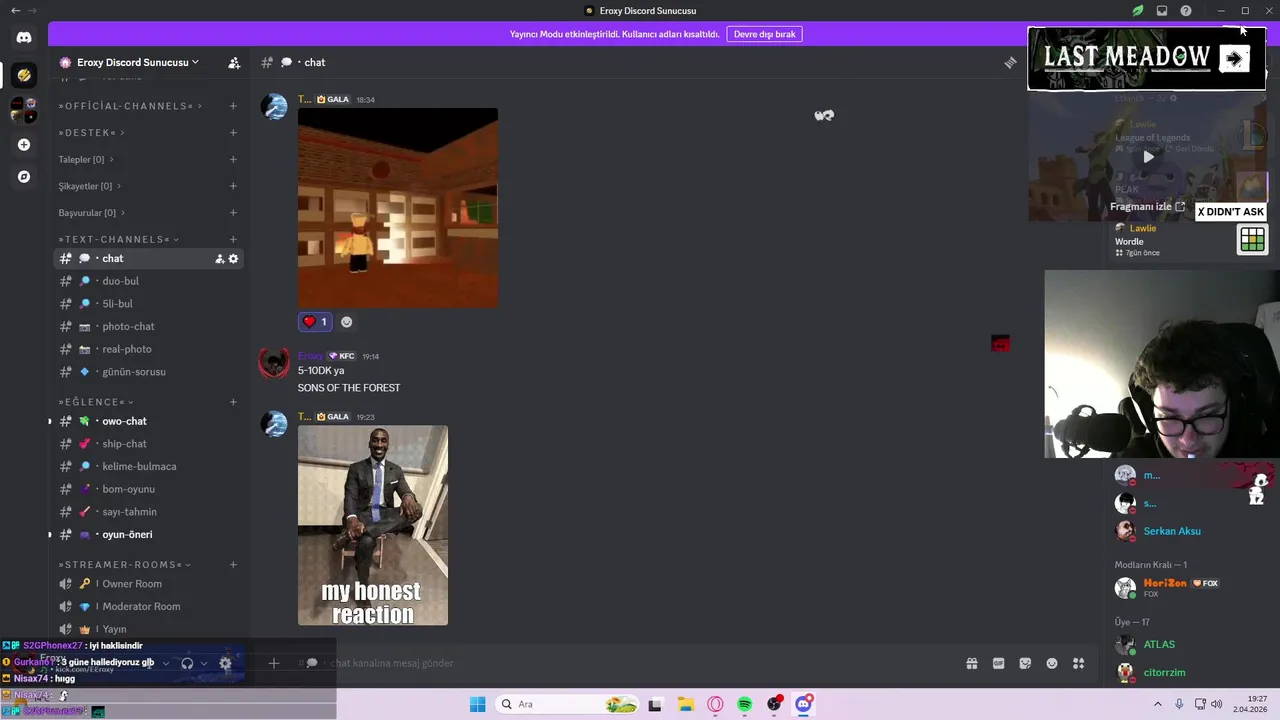Open the Discover servers compass icon
Screen dimensions: 1280x720
coord(24,177)
